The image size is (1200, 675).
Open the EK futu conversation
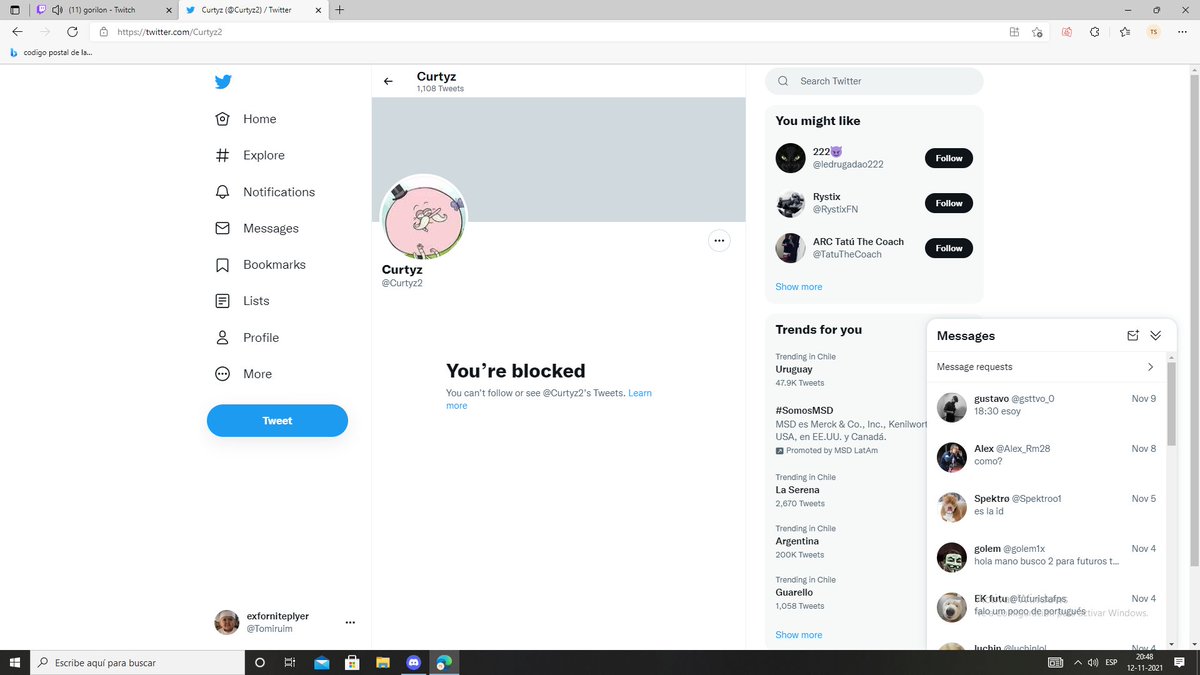point(1046,607)
